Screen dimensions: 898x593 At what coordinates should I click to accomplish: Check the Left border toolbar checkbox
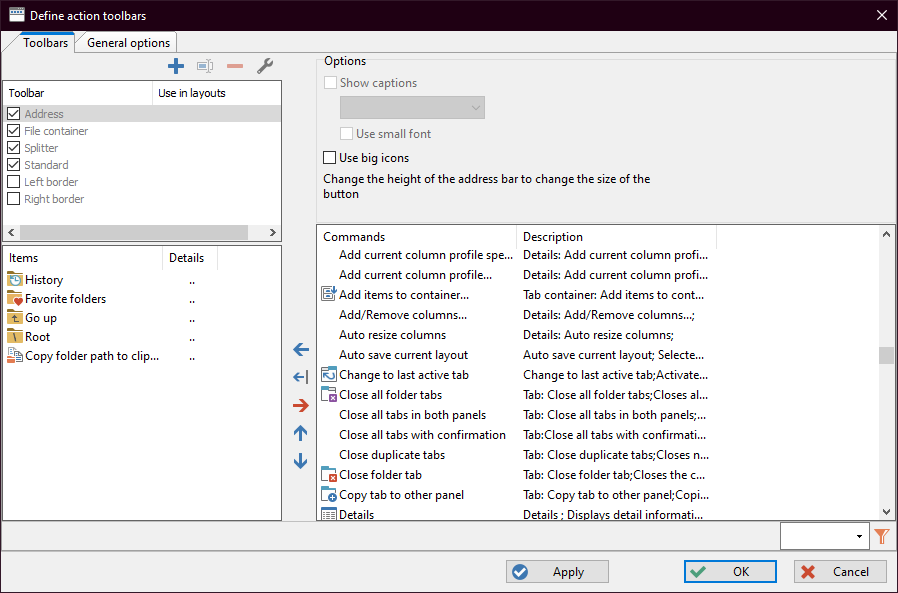point(14,182)
